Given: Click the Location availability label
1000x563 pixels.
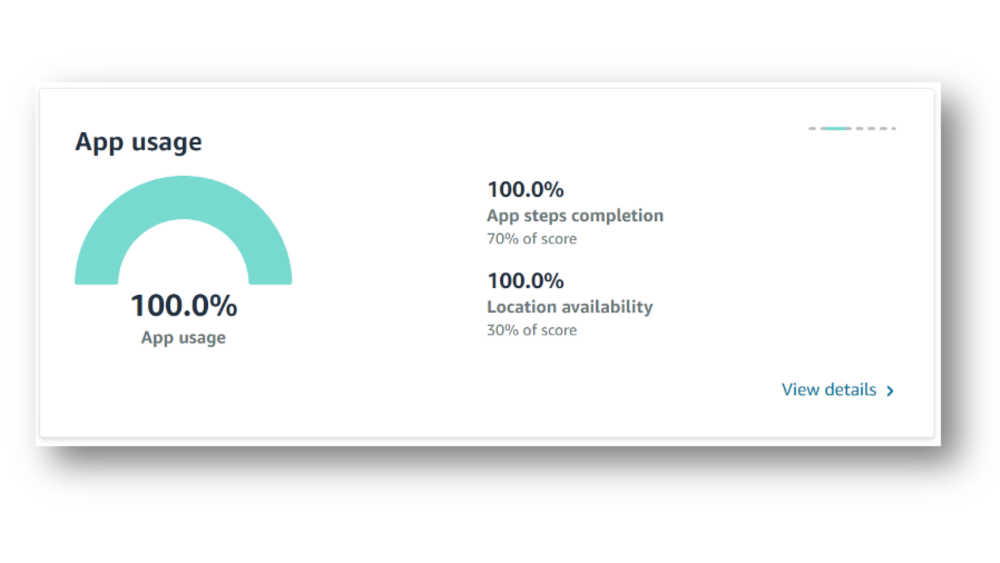Looking at the screenshot, I should click(569, 307).
